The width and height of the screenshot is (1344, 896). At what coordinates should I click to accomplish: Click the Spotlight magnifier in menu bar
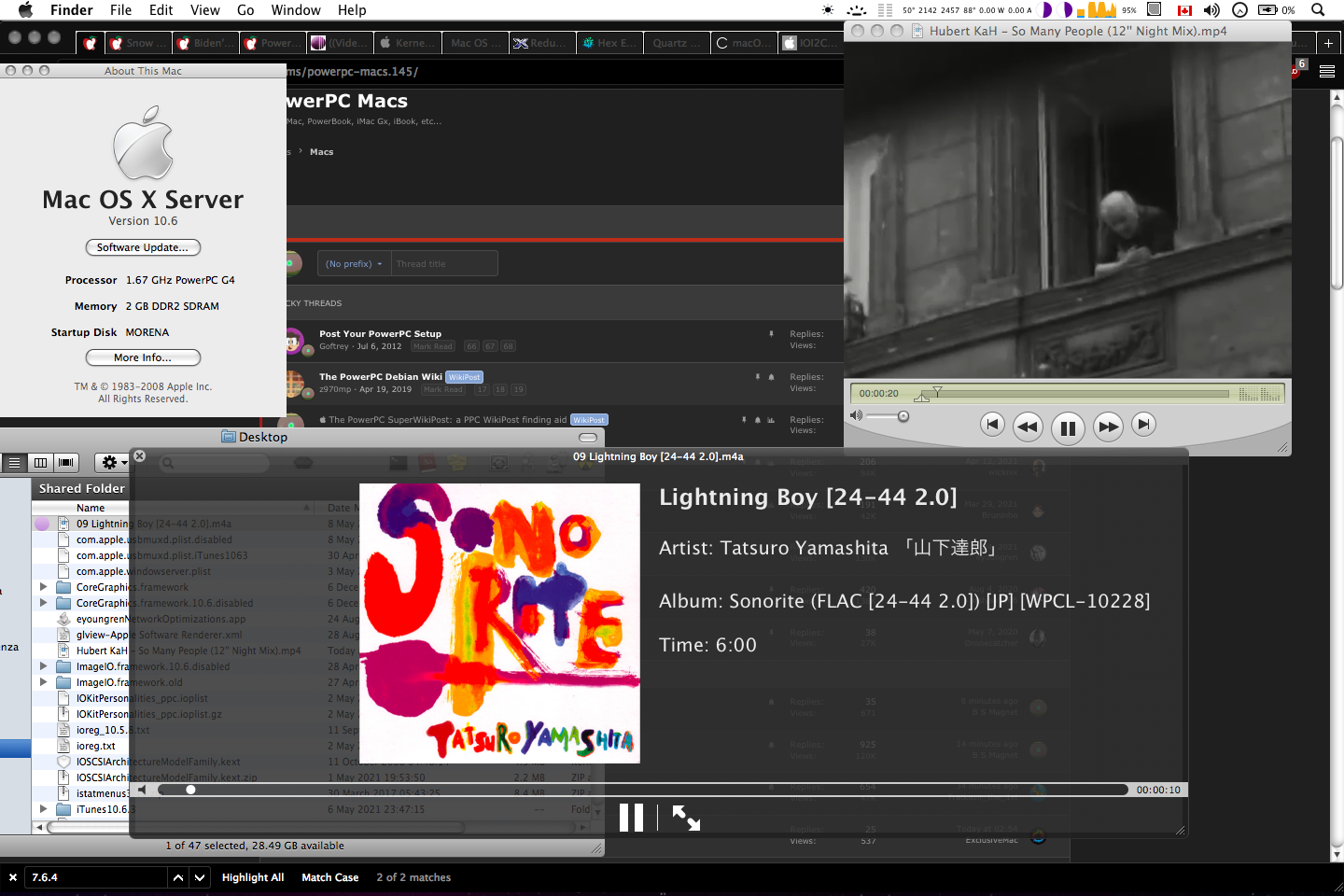tap(1318, 10)
